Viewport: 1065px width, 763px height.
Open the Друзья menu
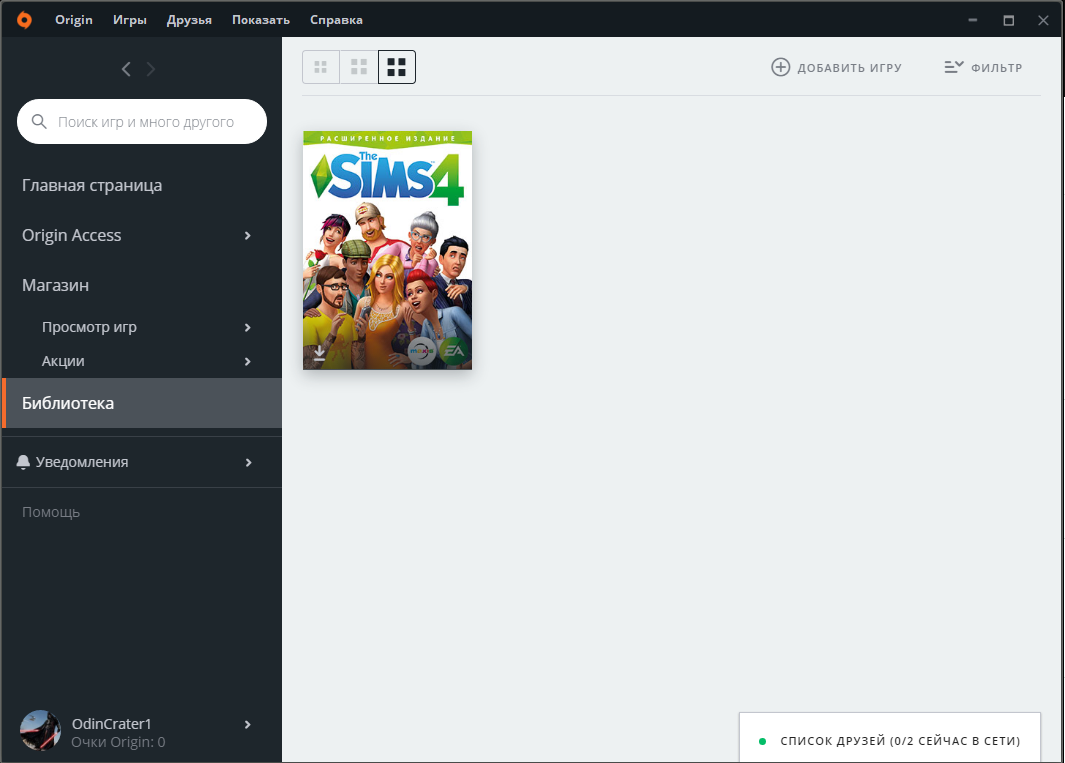(x=189, y=20)
